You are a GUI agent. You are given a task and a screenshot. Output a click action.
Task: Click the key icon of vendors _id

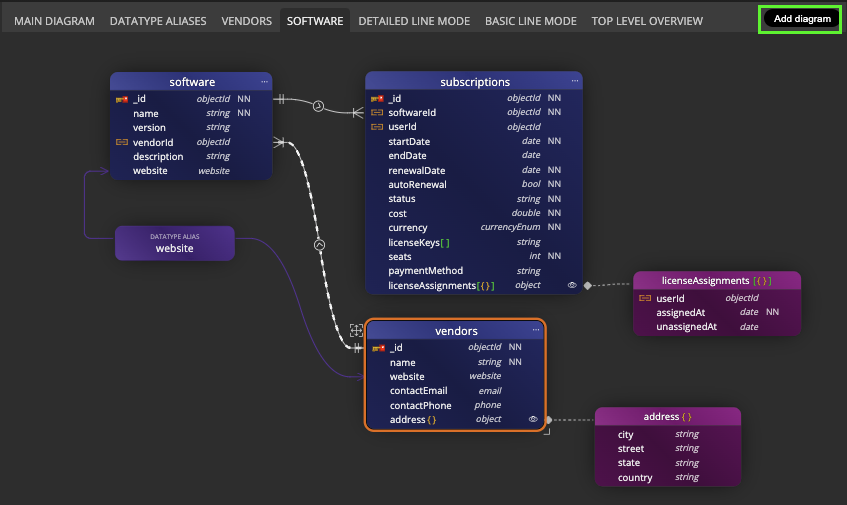[378, 348]
